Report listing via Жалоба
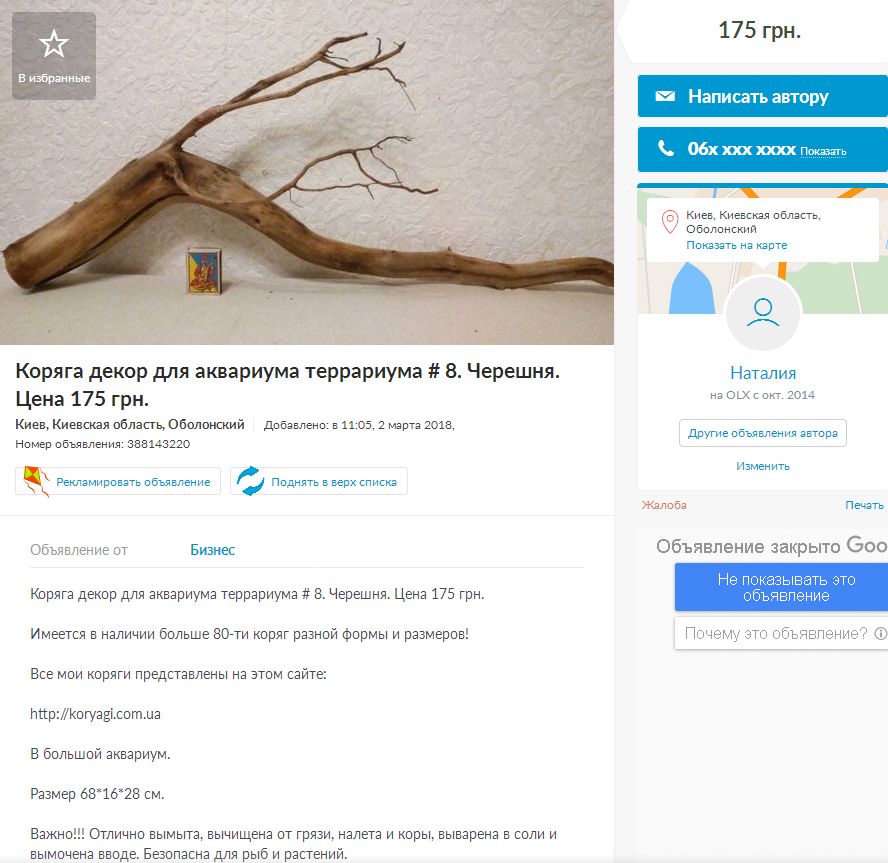 pyautogui.click(x=664, y=505)
